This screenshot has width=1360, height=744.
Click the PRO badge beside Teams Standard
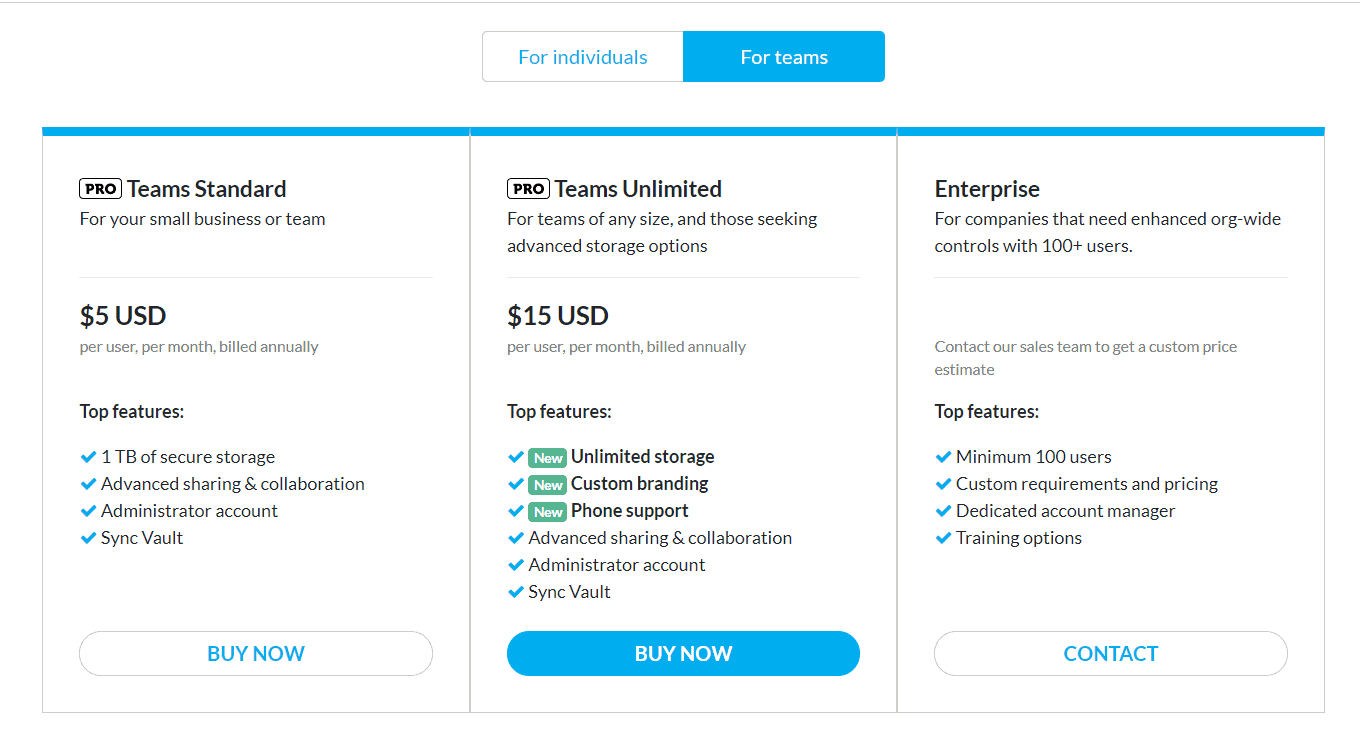pyautogui.click(x=100, y=189)
